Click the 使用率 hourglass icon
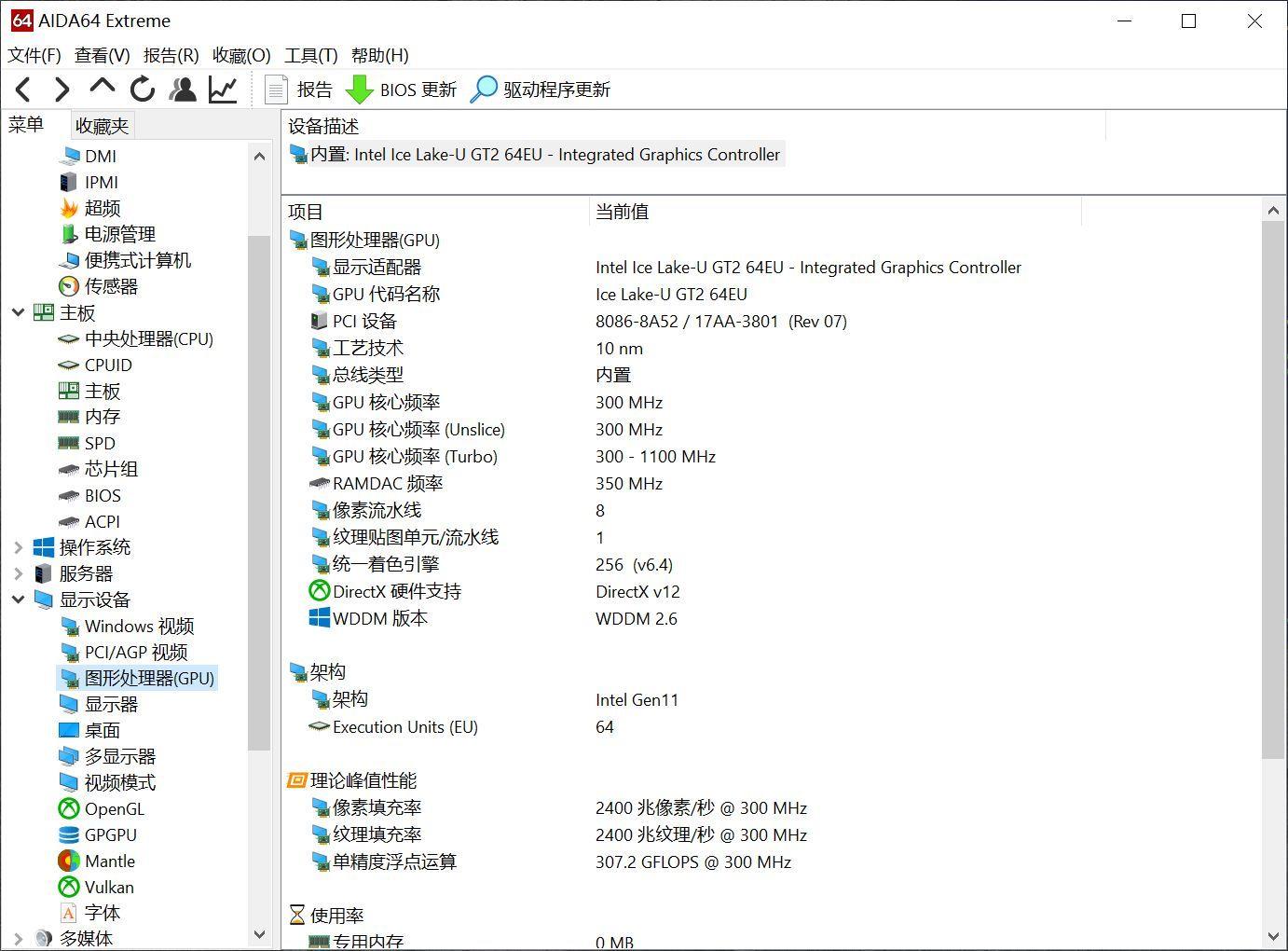The width and height of the screenshot is (1288, 951). (297, 915)
